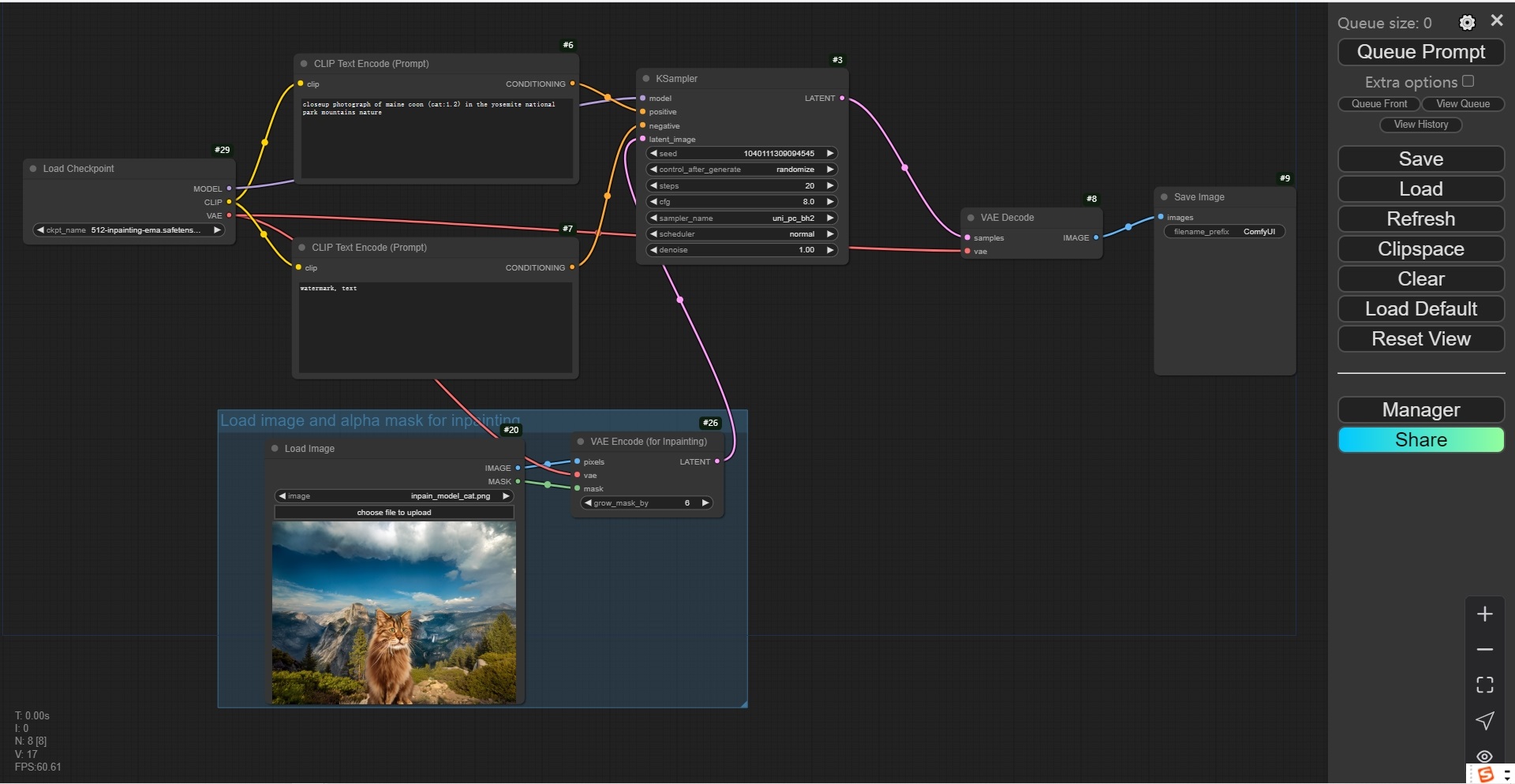Open settings with the gear icon
This screenshot has width=1515, height=784.
coord(1467,23)
